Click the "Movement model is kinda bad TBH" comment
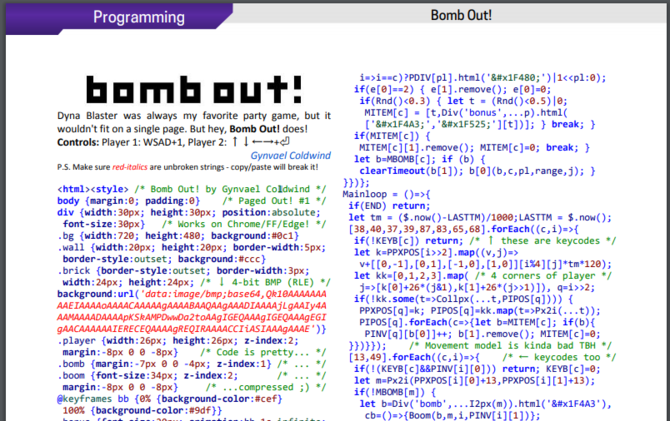Viewport: 670px width, 421px height. (510, 346)
